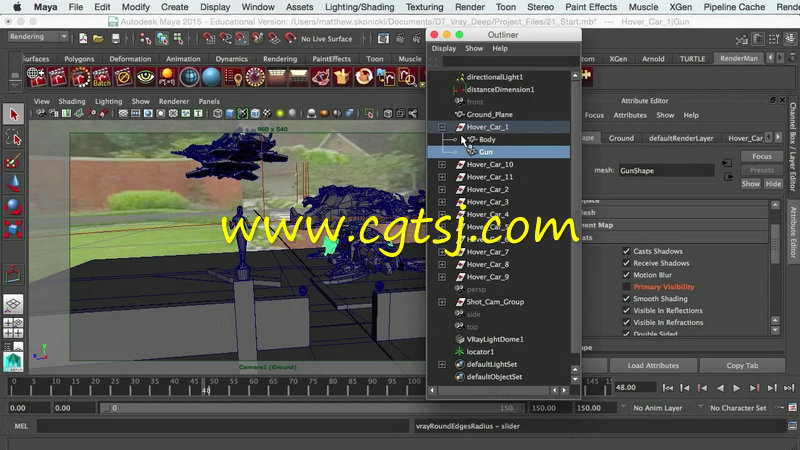Click the four-view layout icon
The width and height of the screenshot is (800, 450).
click(13, 328)
